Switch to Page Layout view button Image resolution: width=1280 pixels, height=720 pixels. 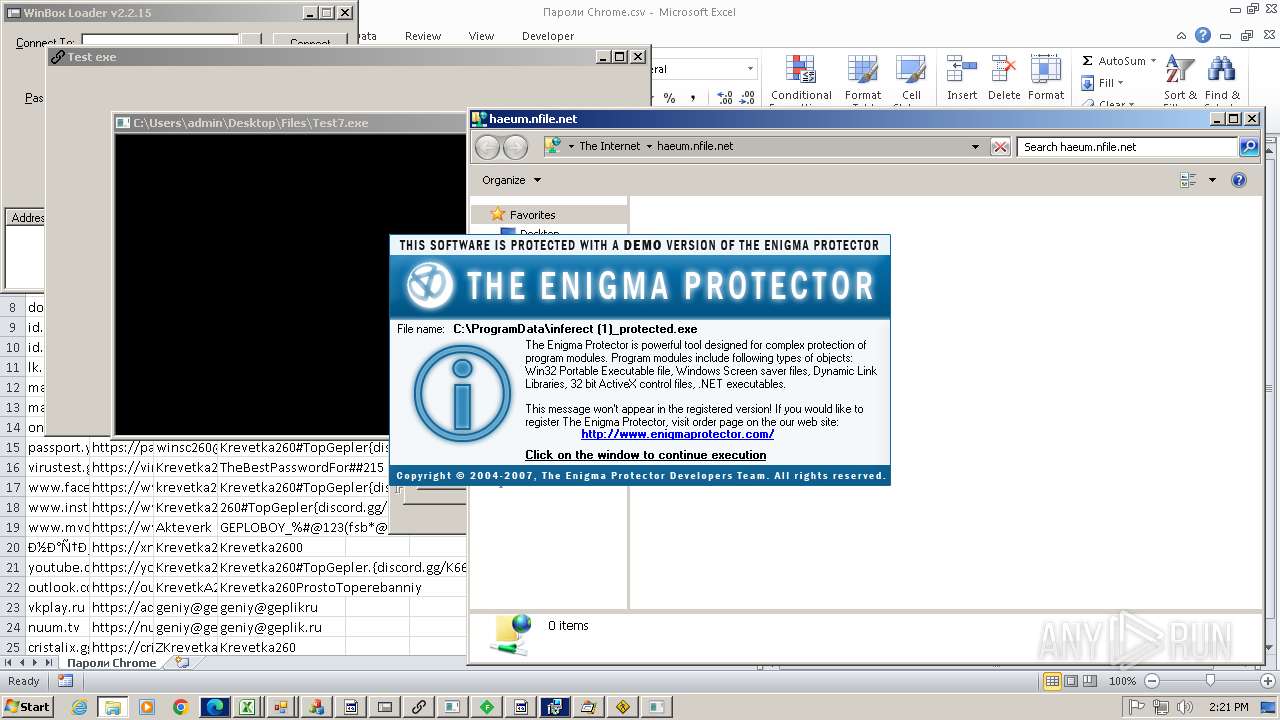click(x=1071, y=681)
